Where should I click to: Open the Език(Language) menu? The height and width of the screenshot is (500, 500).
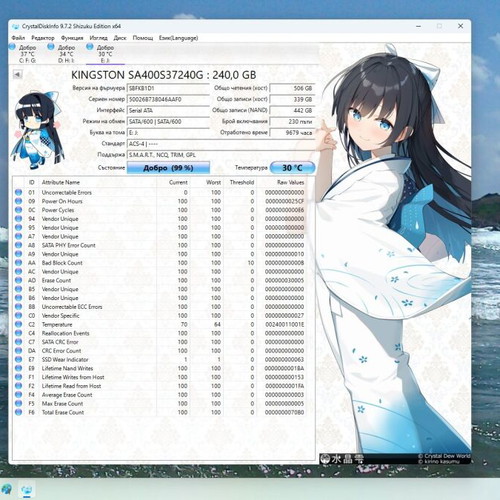click(x=178, y=38)
